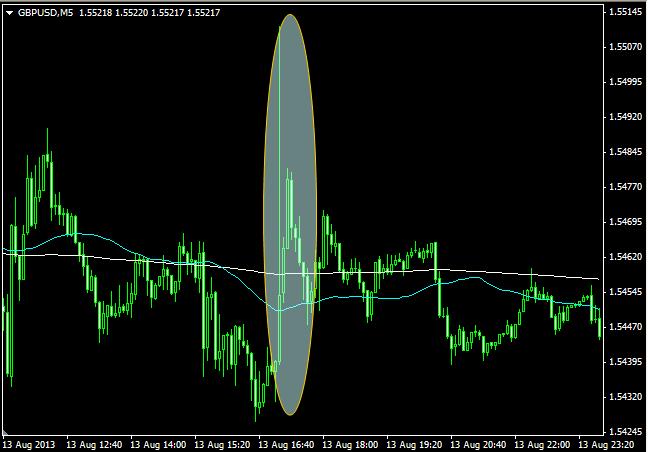Click the 13 Aug 18:00 time label

point(353,444)
